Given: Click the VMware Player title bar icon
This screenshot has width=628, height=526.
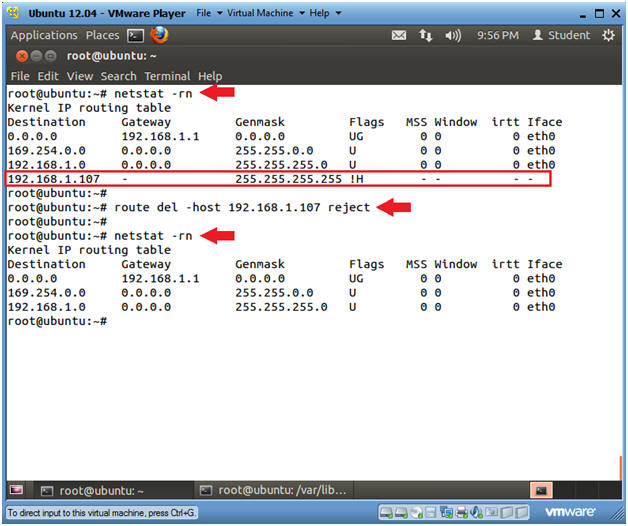Looking at the screenshot, I should (13, 13).
